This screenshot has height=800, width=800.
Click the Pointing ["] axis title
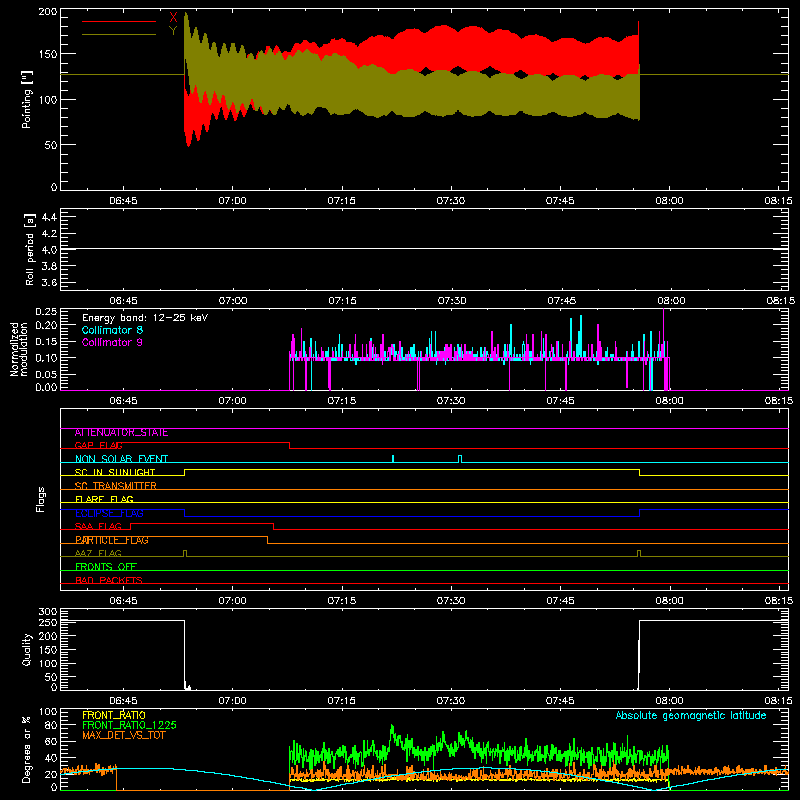point(27,99)
